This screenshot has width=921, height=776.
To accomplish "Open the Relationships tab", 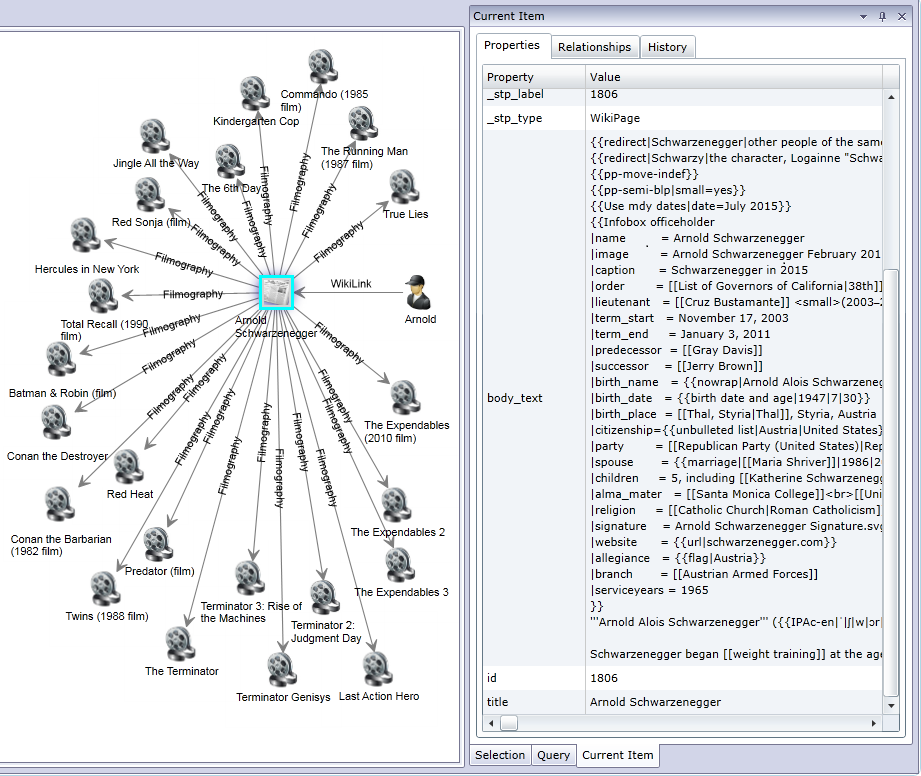I will (x=594, y=47).
